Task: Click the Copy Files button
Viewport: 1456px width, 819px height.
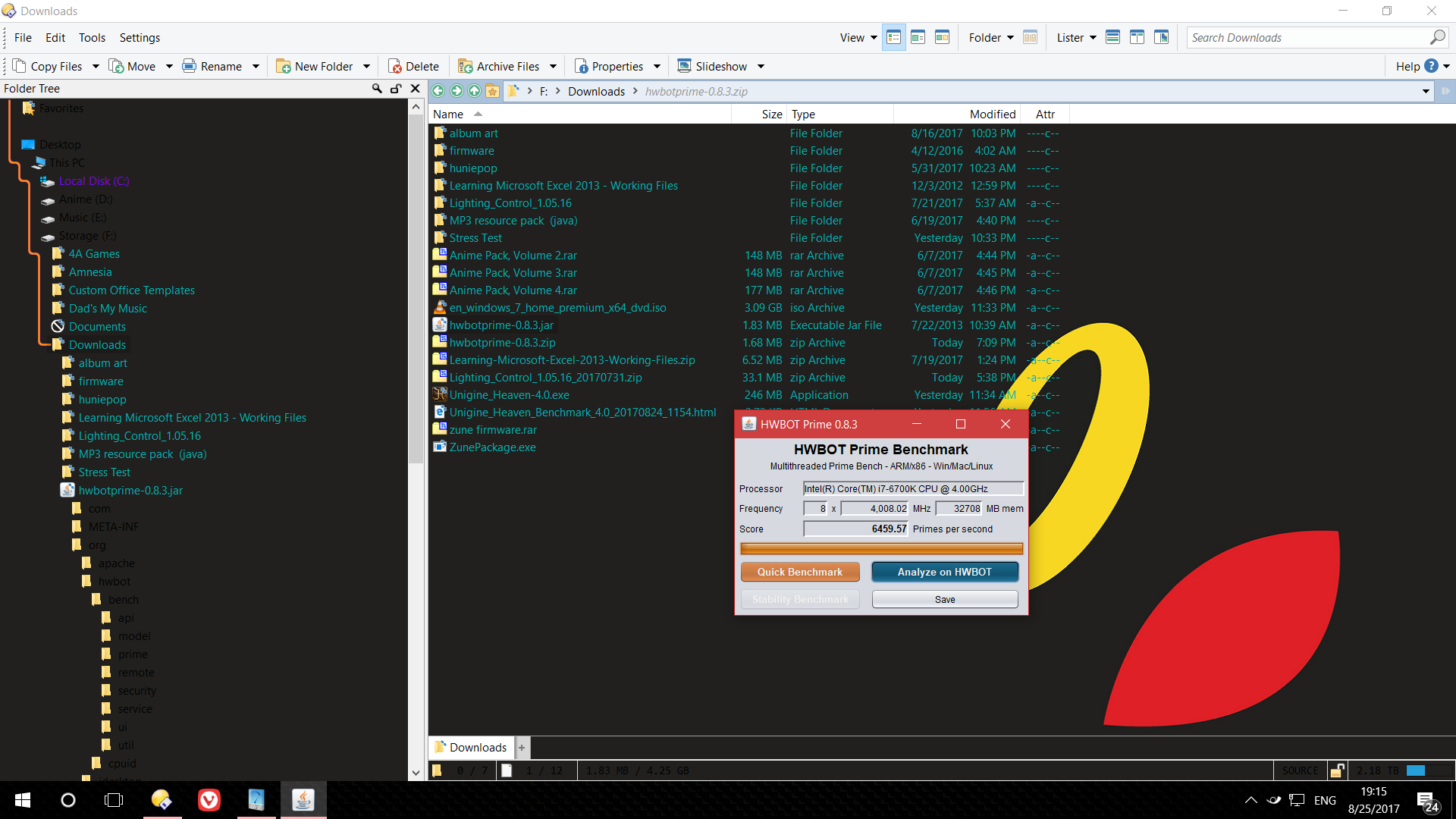Action: coord(48,67)
